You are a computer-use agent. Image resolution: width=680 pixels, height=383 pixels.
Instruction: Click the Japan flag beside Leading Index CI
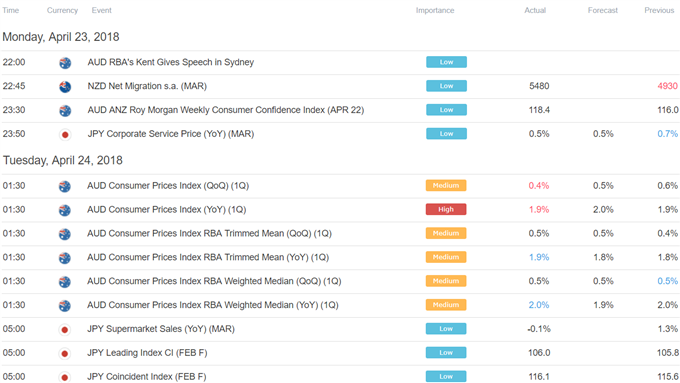[65, 354]
